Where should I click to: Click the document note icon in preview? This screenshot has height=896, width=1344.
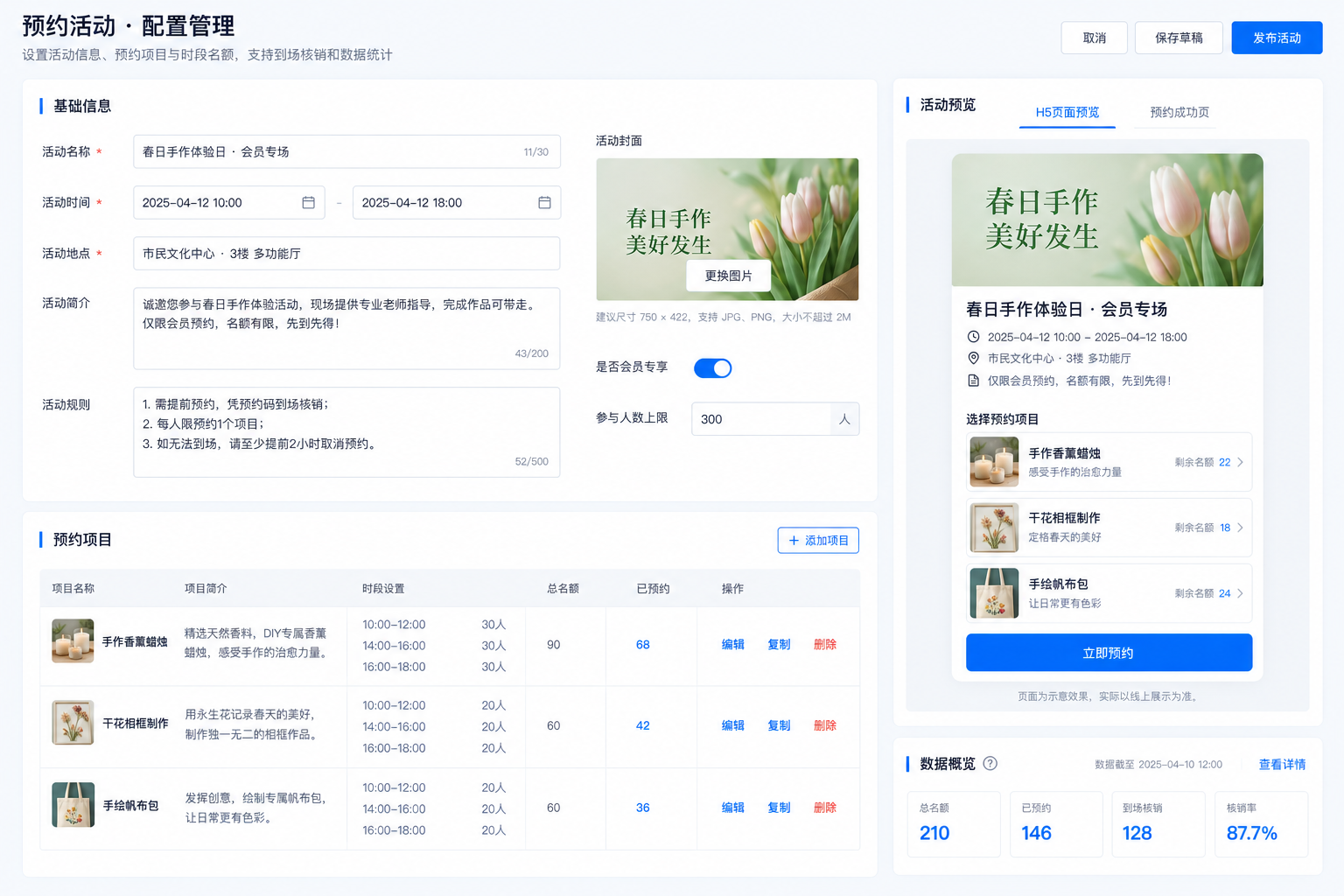[973, 381]
